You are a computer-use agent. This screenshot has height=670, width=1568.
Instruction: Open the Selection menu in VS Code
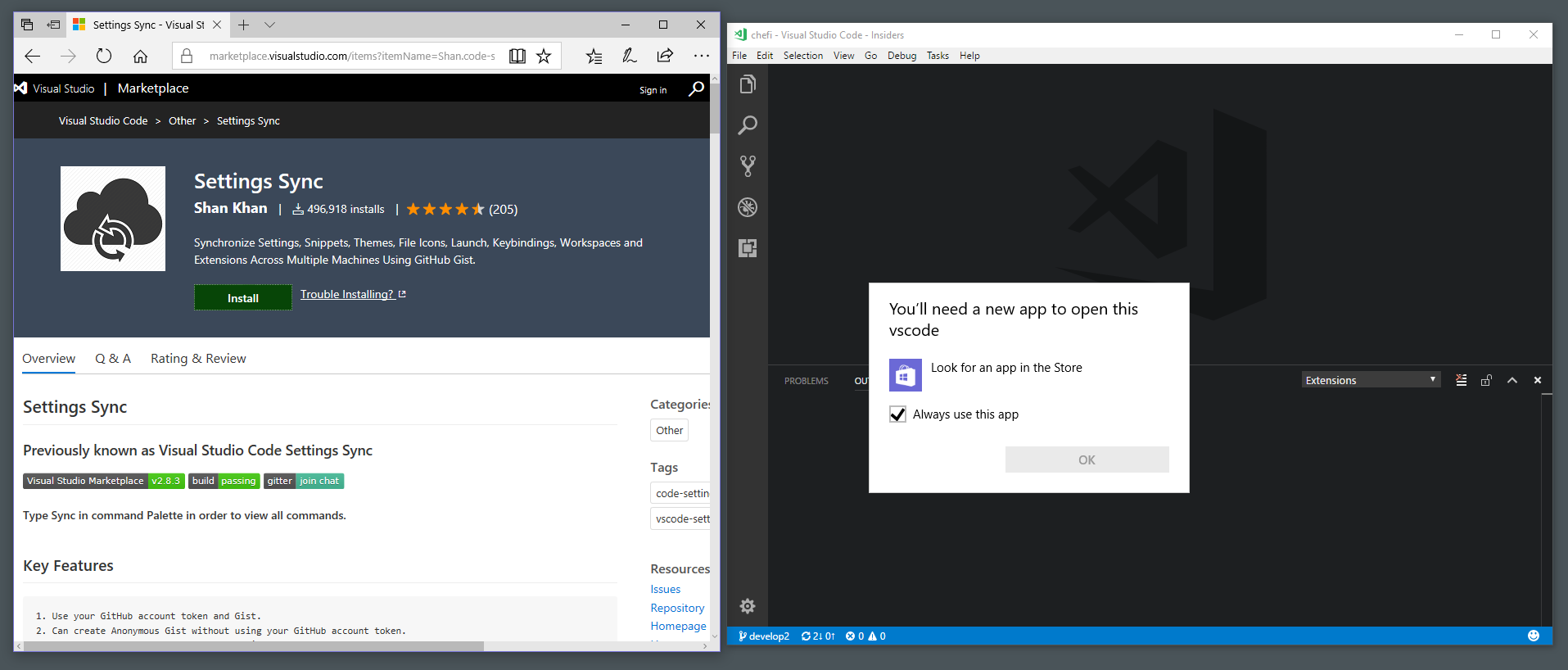[x=803, y=56]
